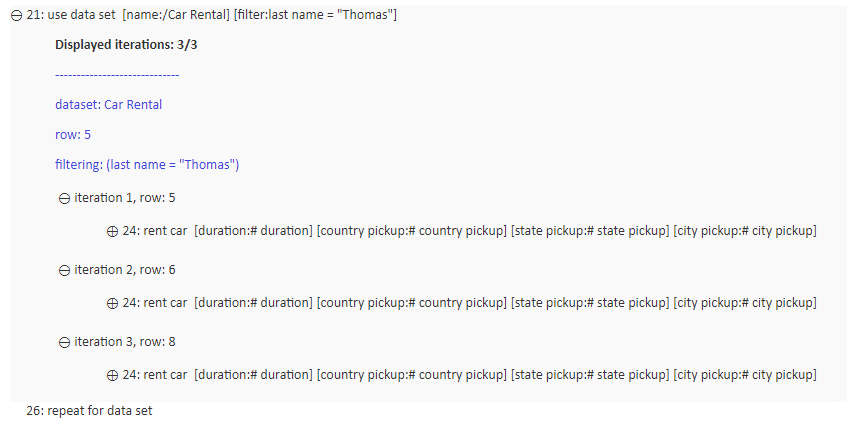Select the '26: repeat for data set' line
The height and width of the screenshot is (429, 847).
(x=89, y=411)
